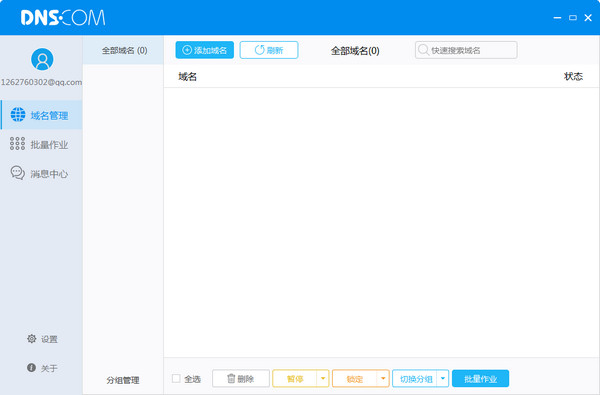Expand the 锁定 dropdown arrow

click(x=383, y=379)
